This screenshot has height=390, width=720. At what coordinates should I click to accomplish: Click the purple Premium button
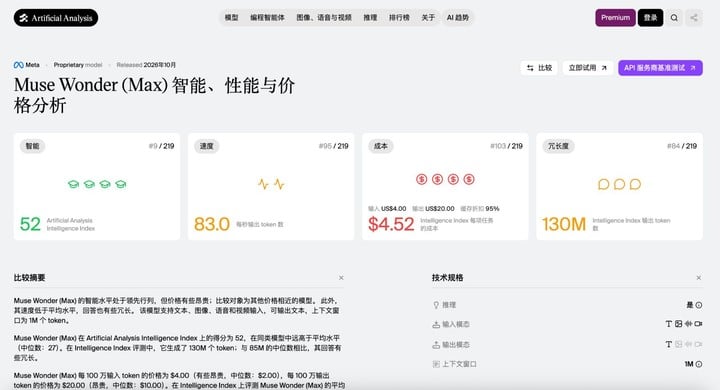click(x=615, y=18)
